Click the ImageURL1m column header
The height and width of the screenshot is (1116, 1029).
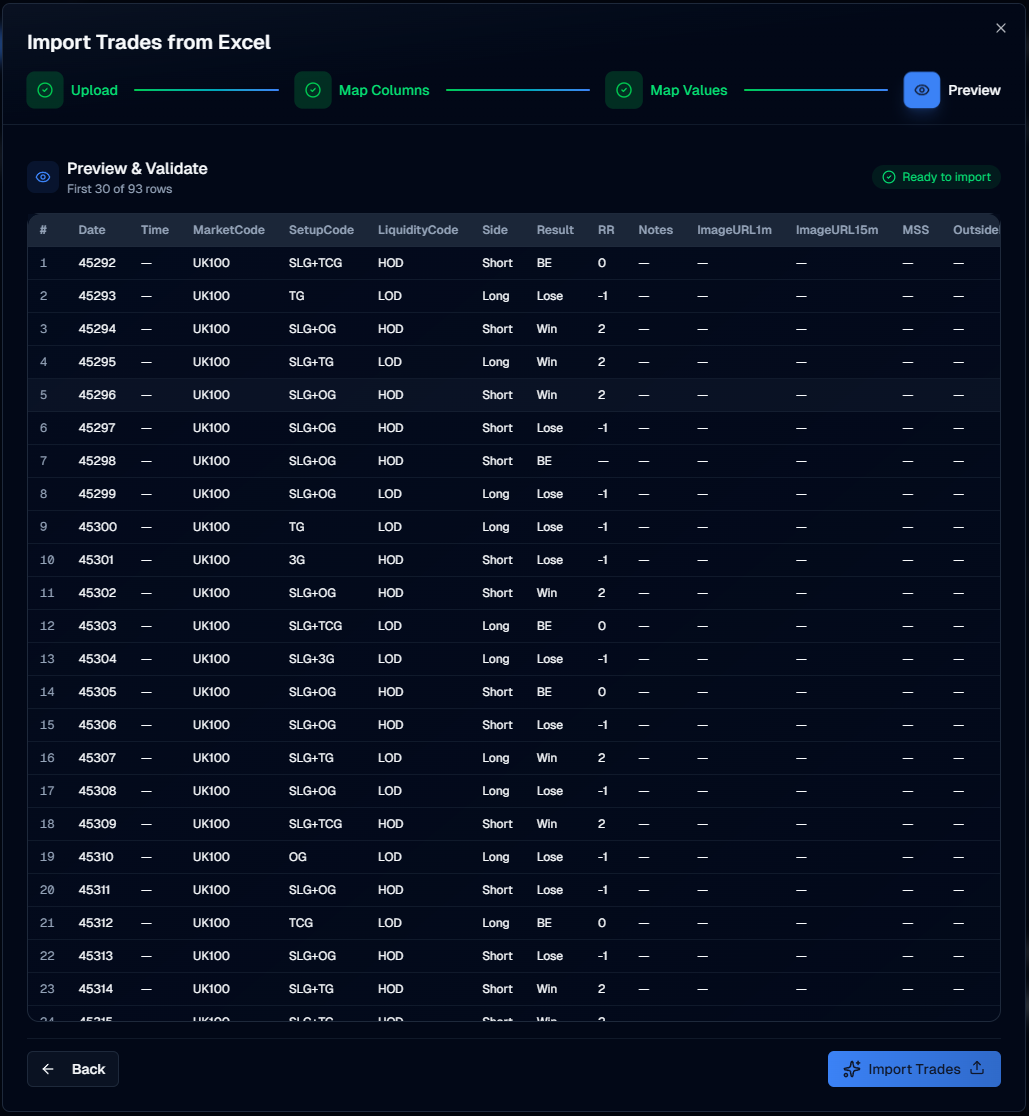(x=734, y=230)
